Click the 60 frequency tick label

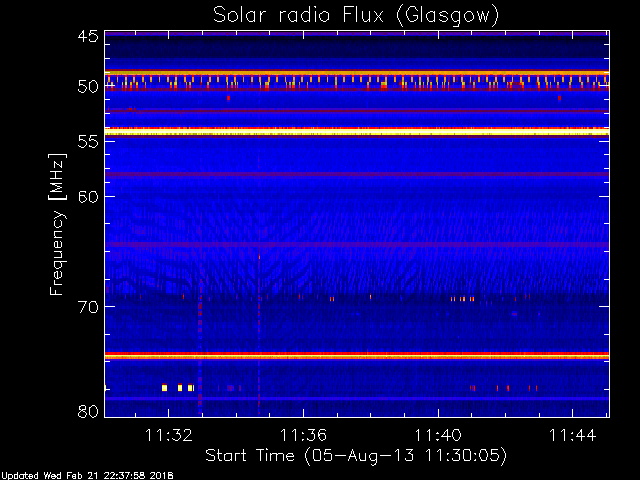[x=88, y=197]
